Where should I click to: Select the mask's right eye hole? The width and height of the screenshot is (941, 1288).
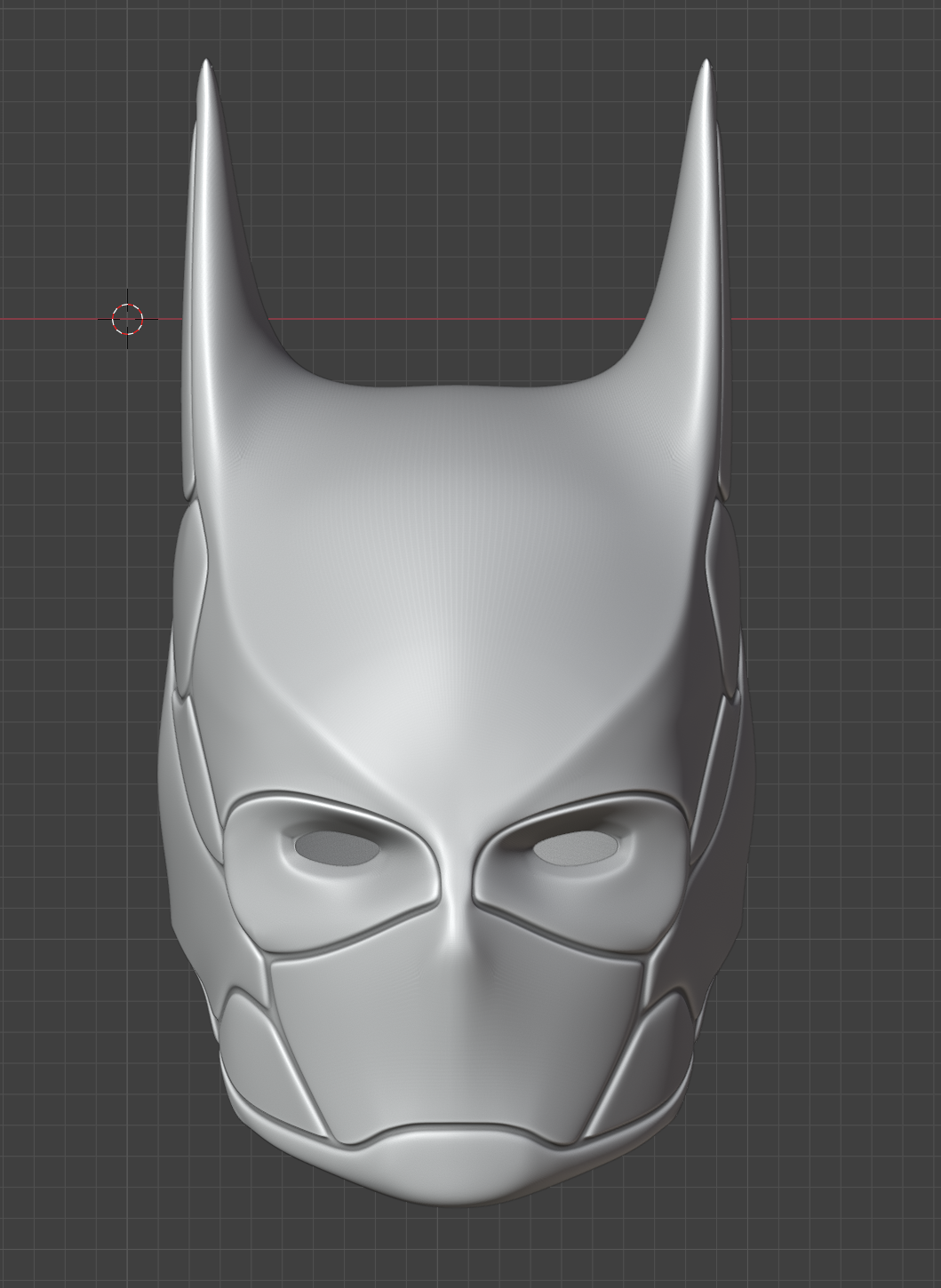point(577,849)
